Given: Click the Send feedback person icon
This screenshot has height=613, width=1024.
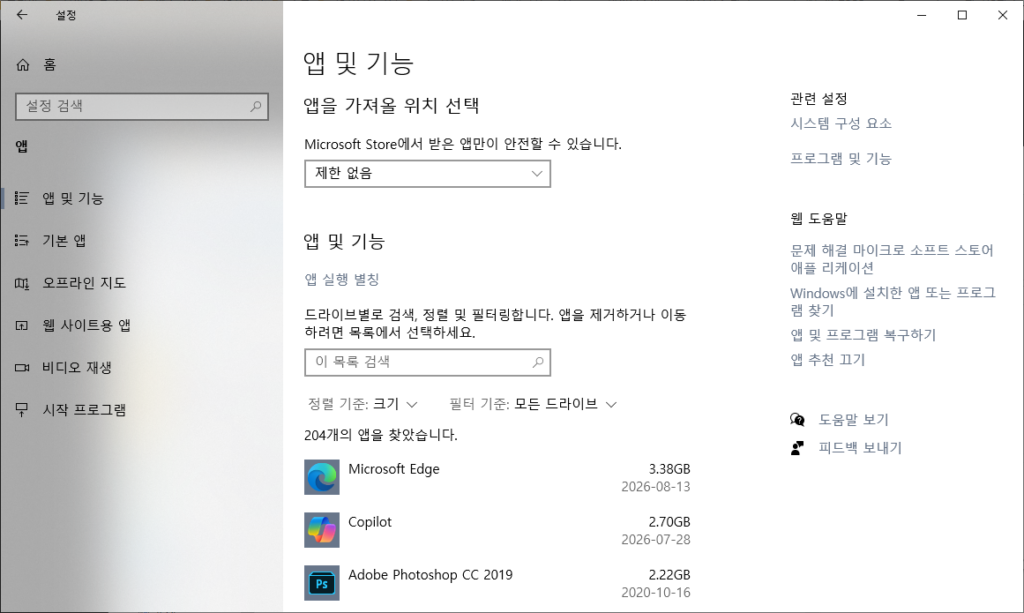Looking at the screenshot, I should (797, 448).
